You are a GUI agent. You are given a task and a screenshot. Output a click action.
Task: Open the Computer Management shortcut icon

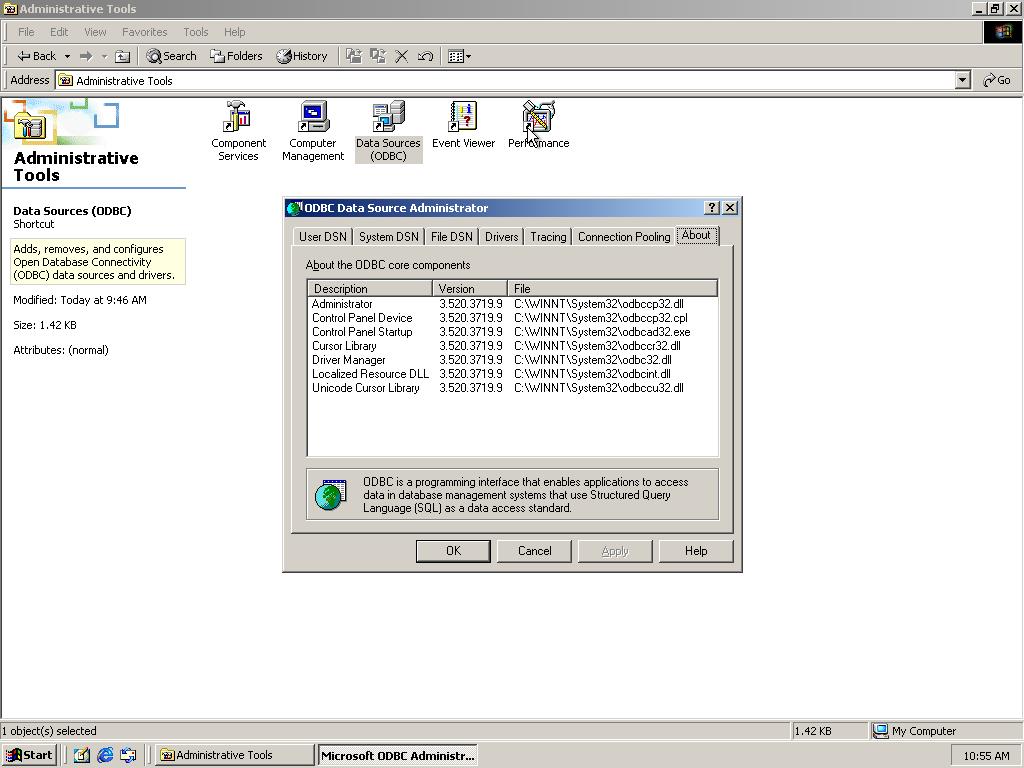pos(313,131)
